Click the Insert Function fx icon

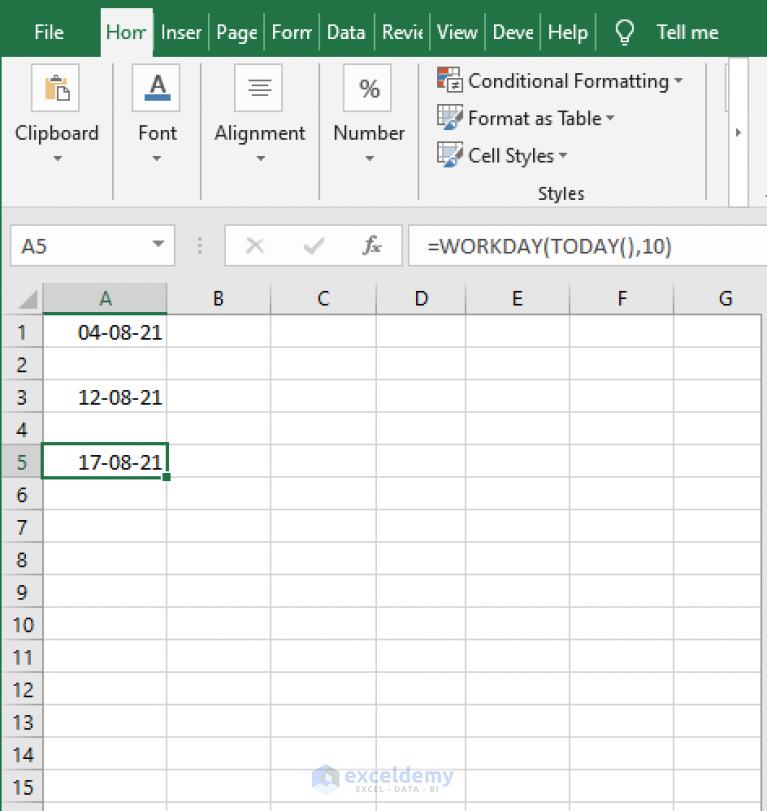[372, 245]
